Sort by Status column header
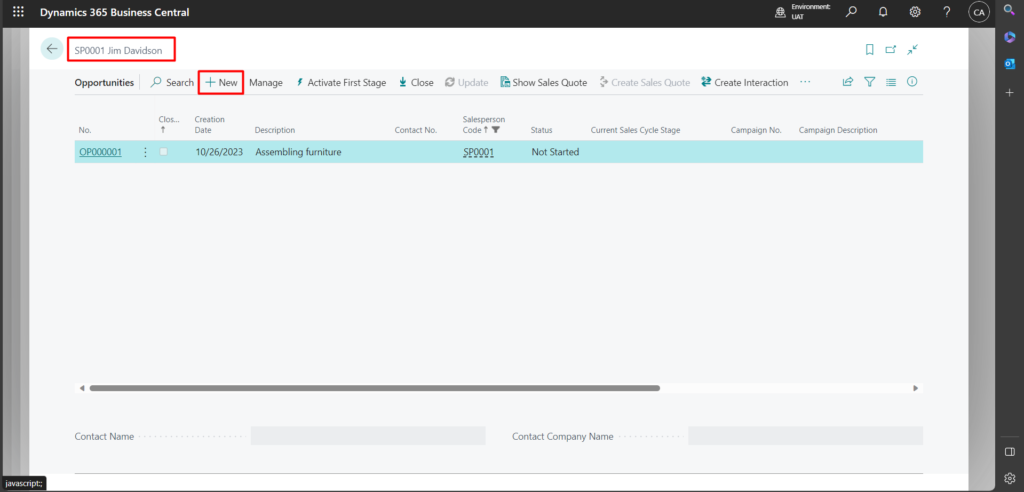 tap(541, 130)
